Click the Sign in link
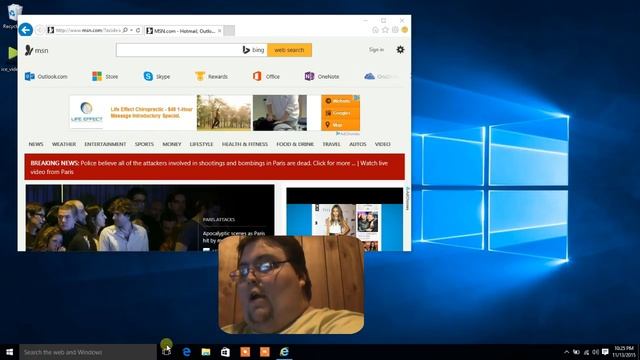This screenshot has width=640, height=360. (376, 50)
